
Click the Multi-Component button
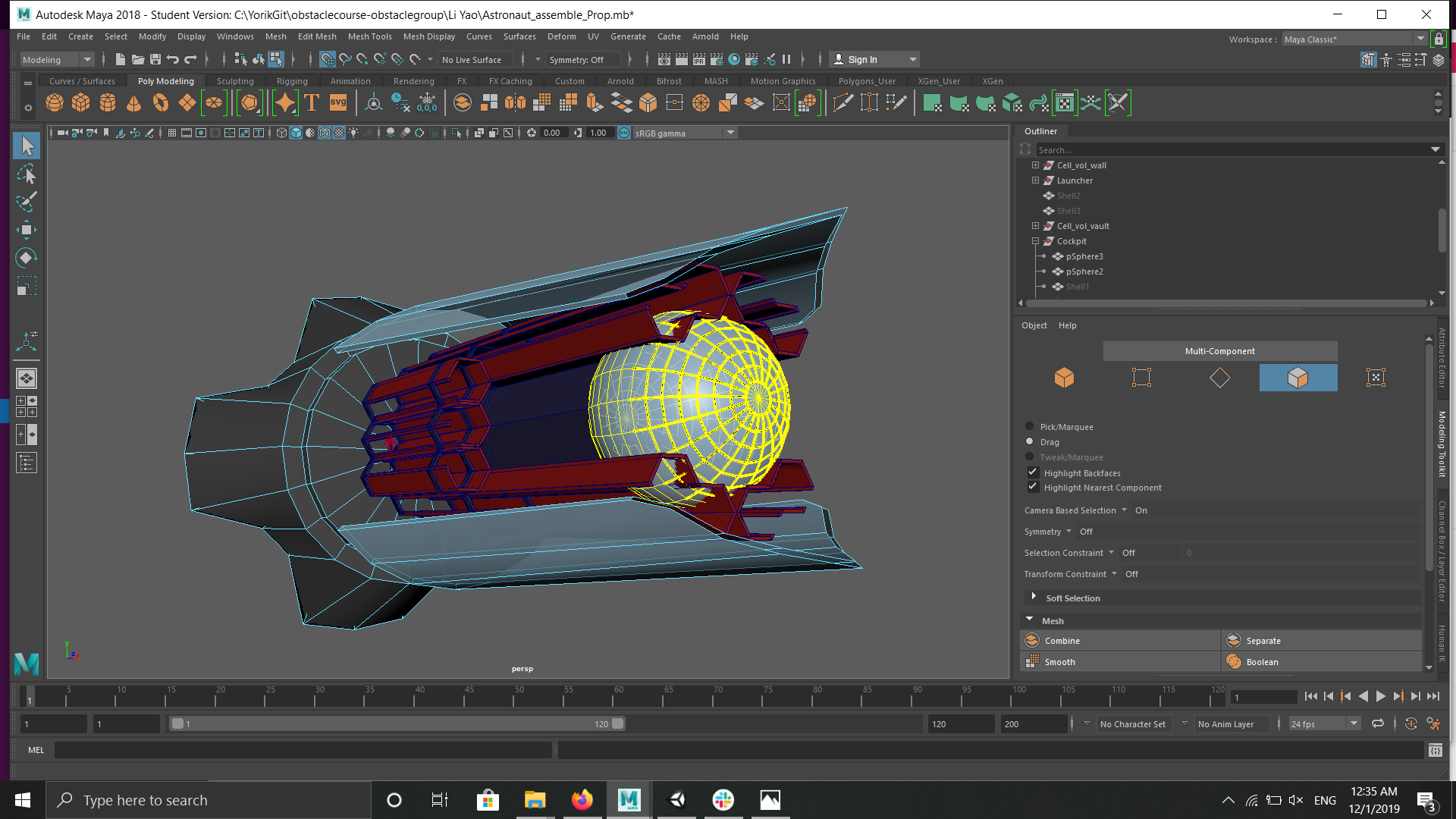pos(1219,351)
